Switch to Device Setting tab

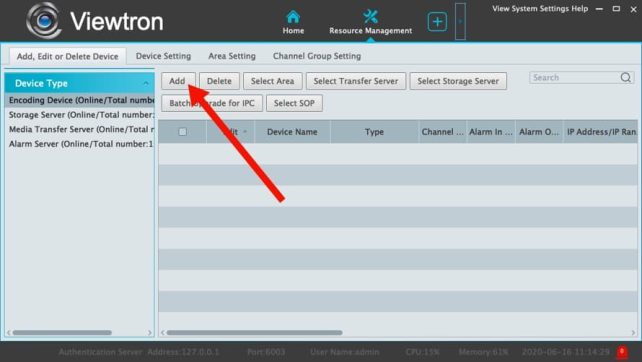coord(163,56)
